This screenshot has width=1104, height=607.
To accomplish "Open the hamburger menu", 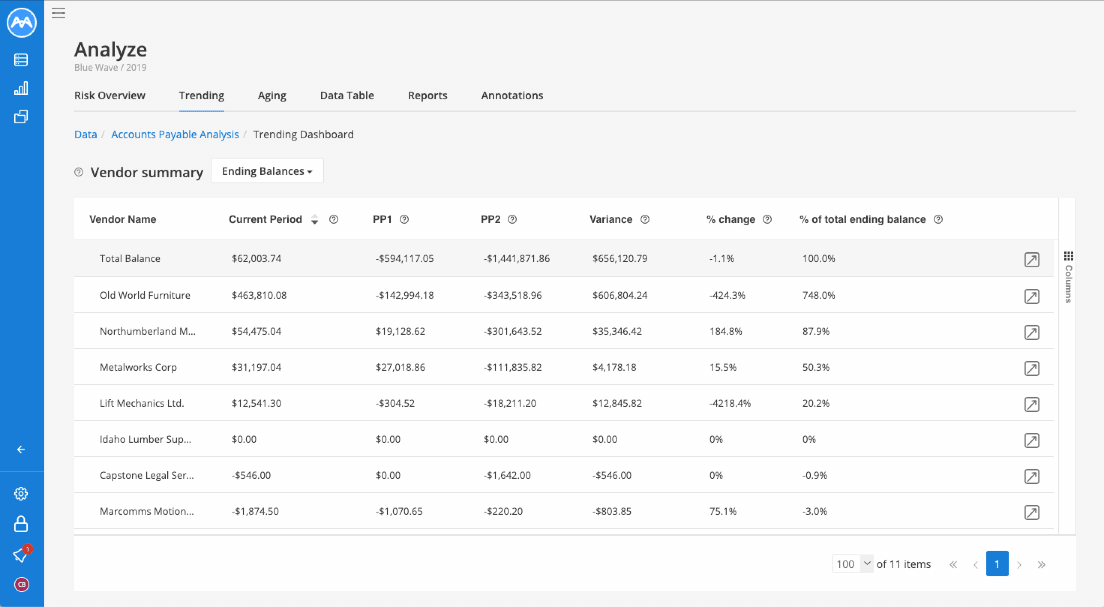I will click(x=58, y=13).
